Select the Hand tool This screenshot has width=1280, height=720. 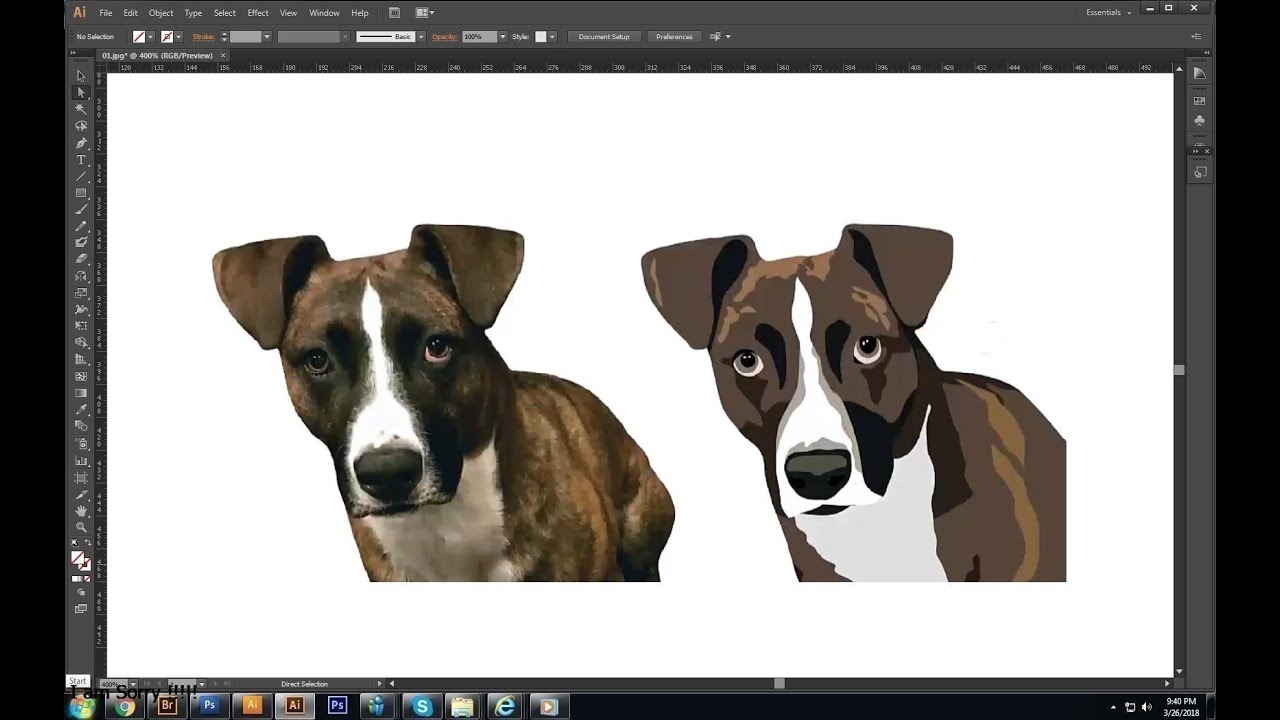coord(81,511)
